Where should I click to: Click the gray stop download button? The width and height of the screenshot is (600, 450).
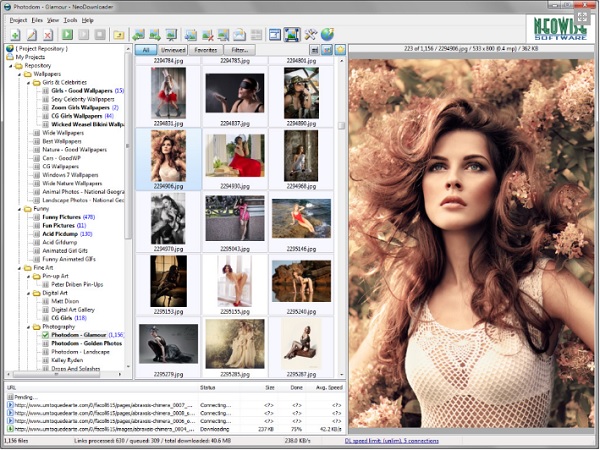point(98,35)
